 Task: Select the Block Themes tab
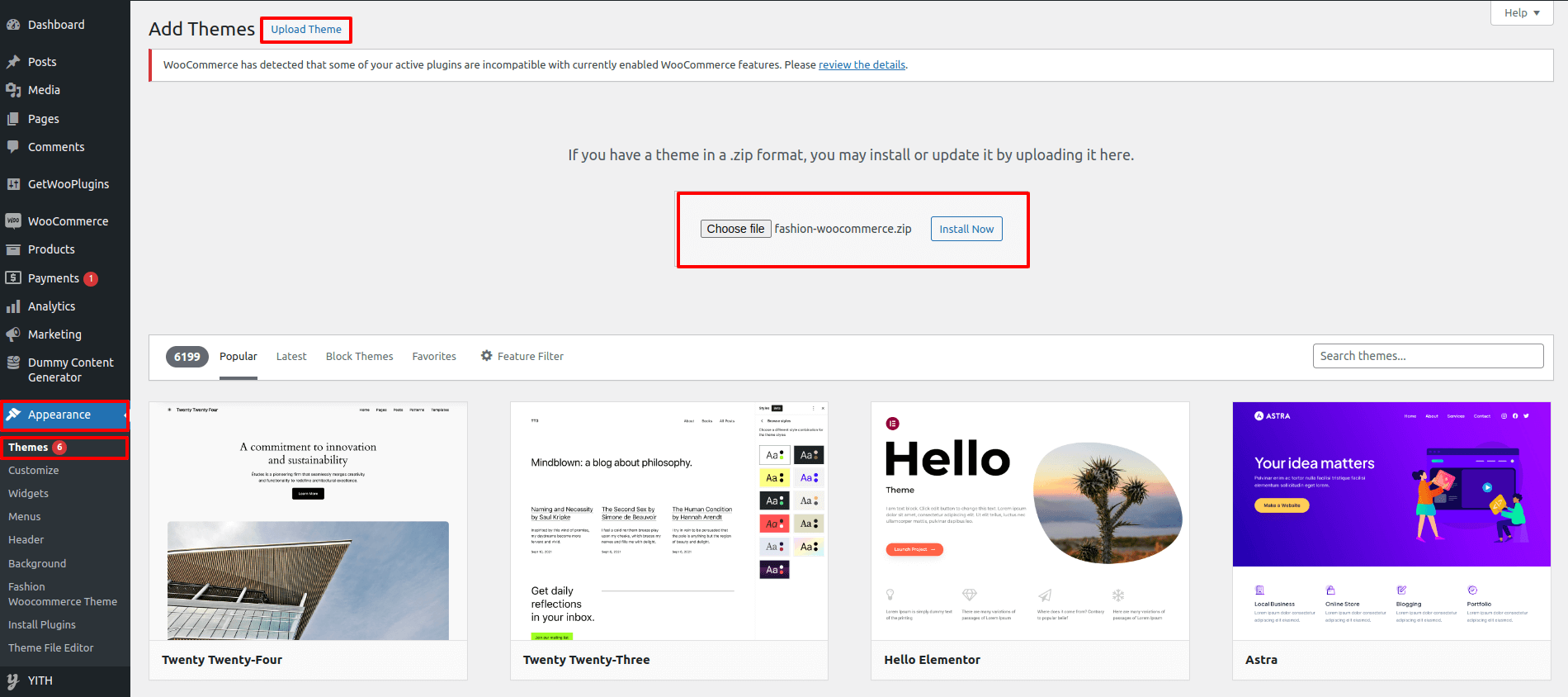[359, 357]
